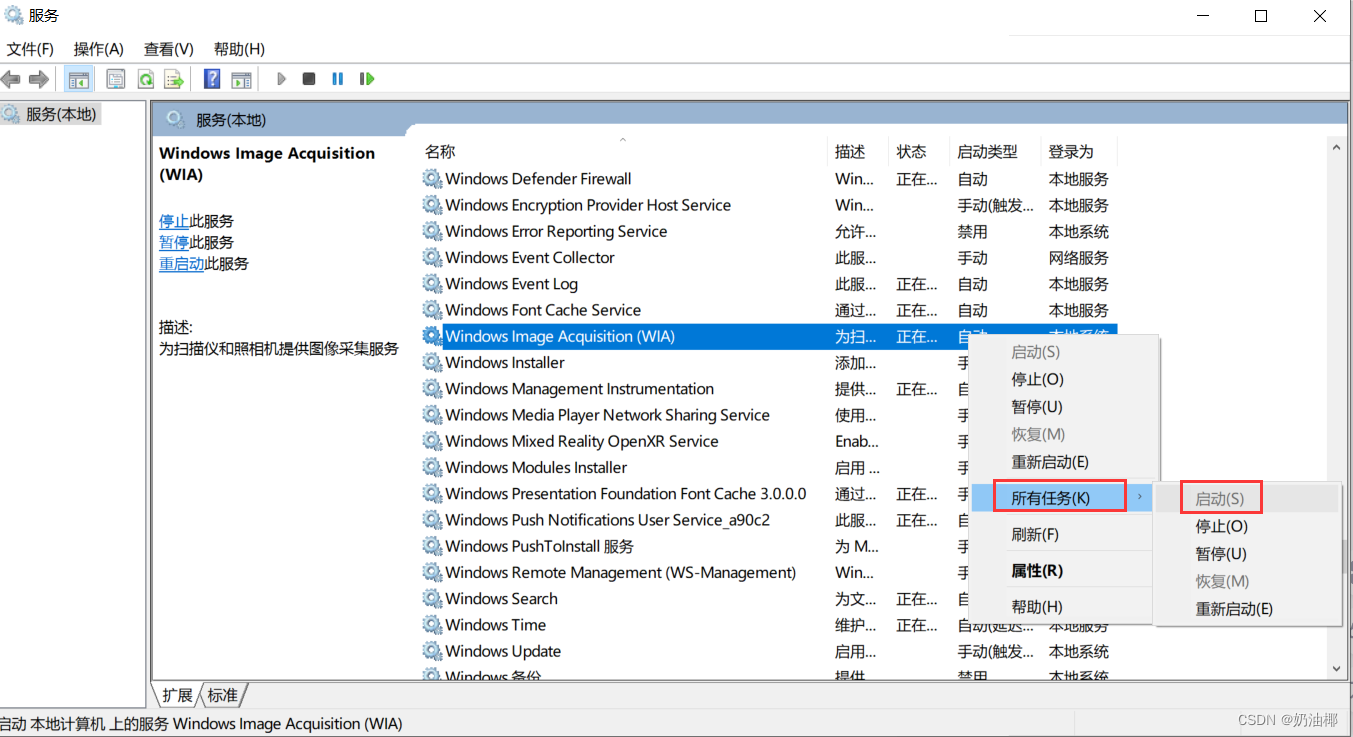Click the scrollbar down arrow of services list
1353x737 pixels.
coord(1336,668)
